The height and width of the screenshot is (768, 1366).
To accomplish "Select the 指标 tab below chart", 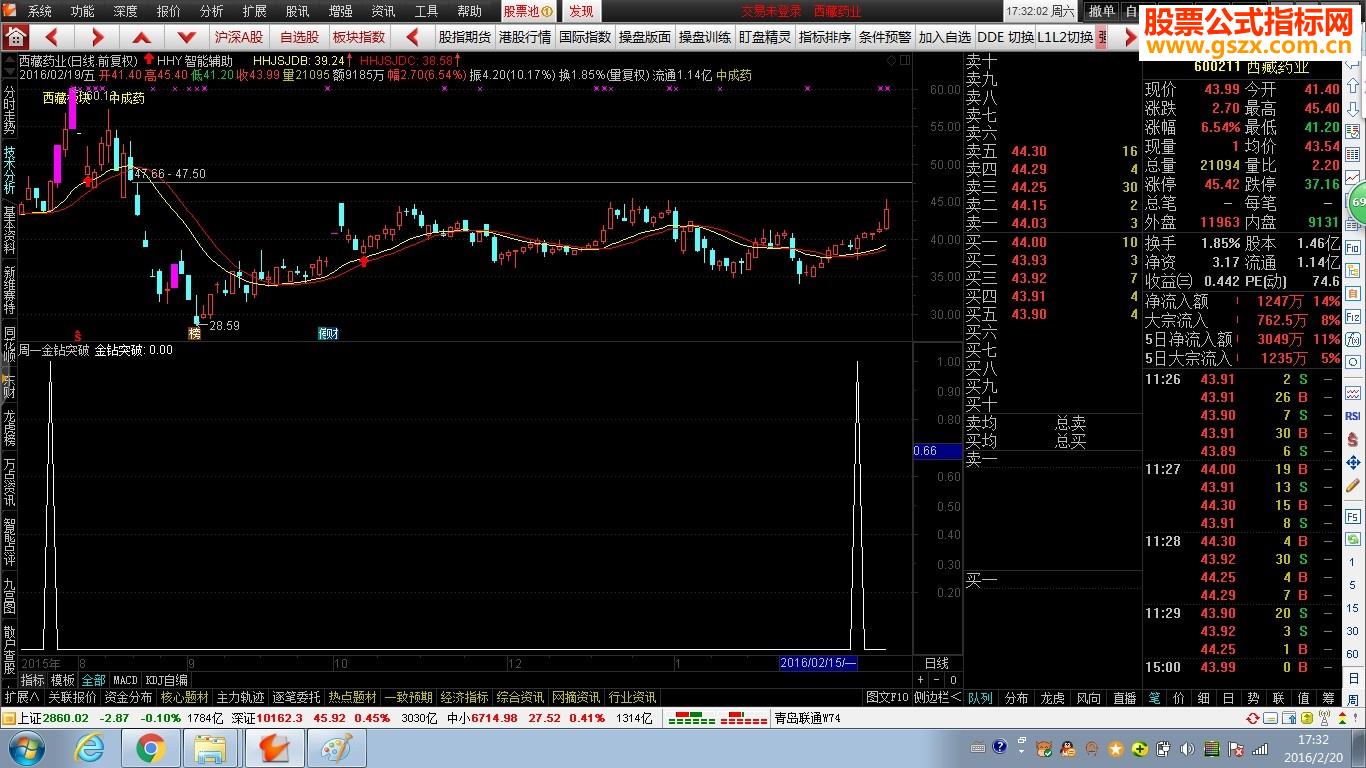I will tap(33, 680).
